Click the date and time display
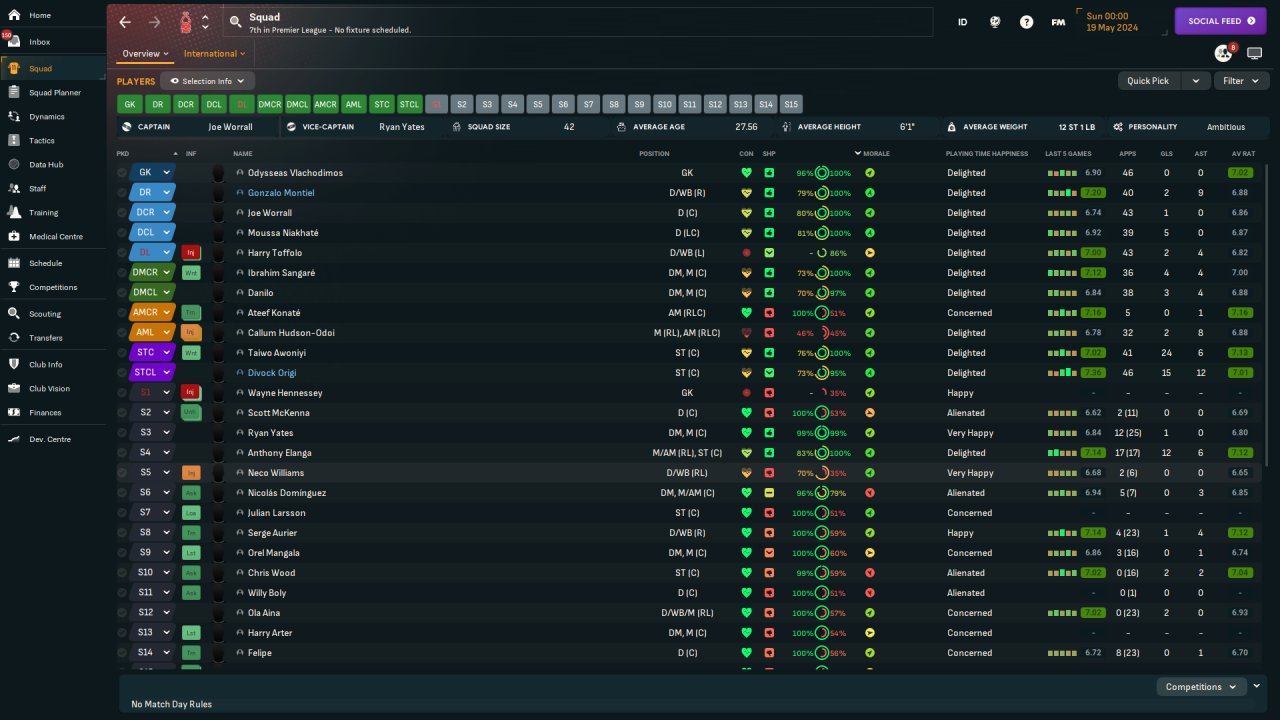Image resolution: width=1280 pixels, height=720 pixels. [x=1114, y=22]
